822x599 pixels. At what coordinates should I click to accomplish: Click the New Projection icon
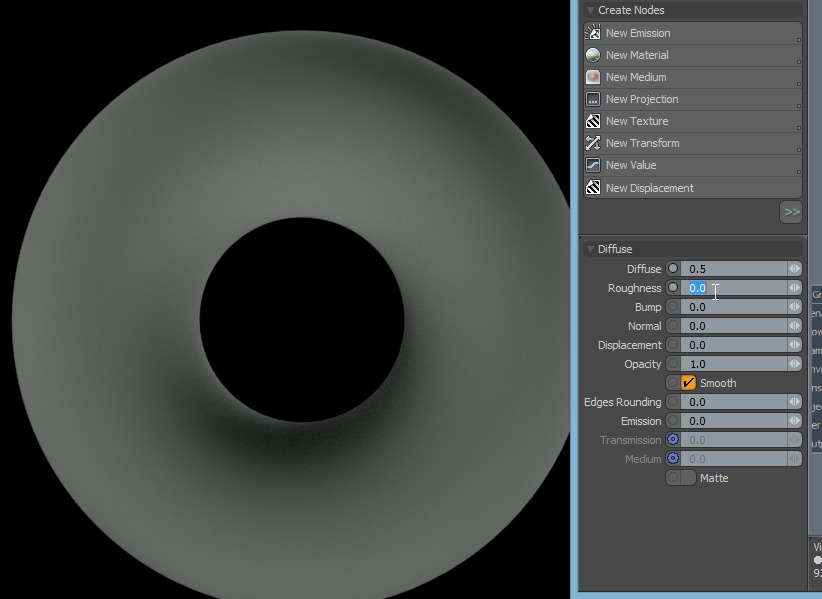point(593,99)
